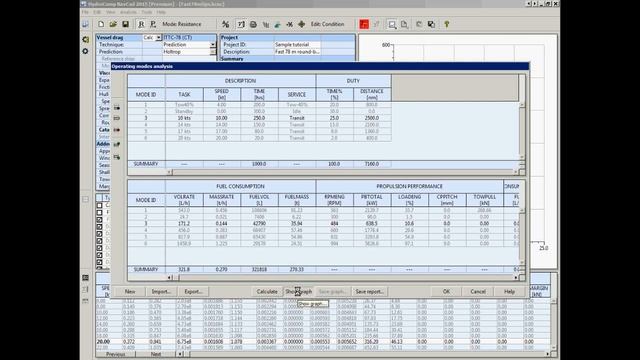The width and height of the screenshot is (640, 360).
Task: Open the View menu
Action: 111,12
